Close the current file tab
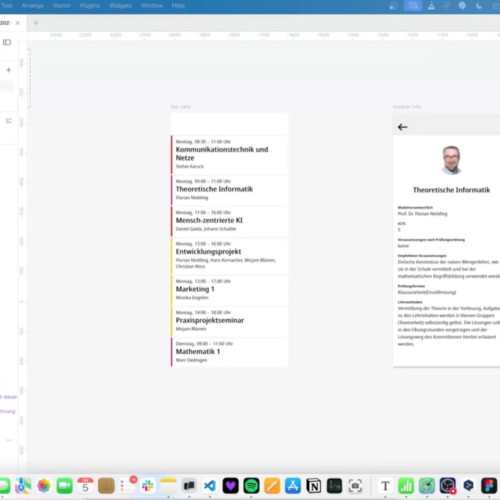 pyautogui.click(x=18, y=23)
